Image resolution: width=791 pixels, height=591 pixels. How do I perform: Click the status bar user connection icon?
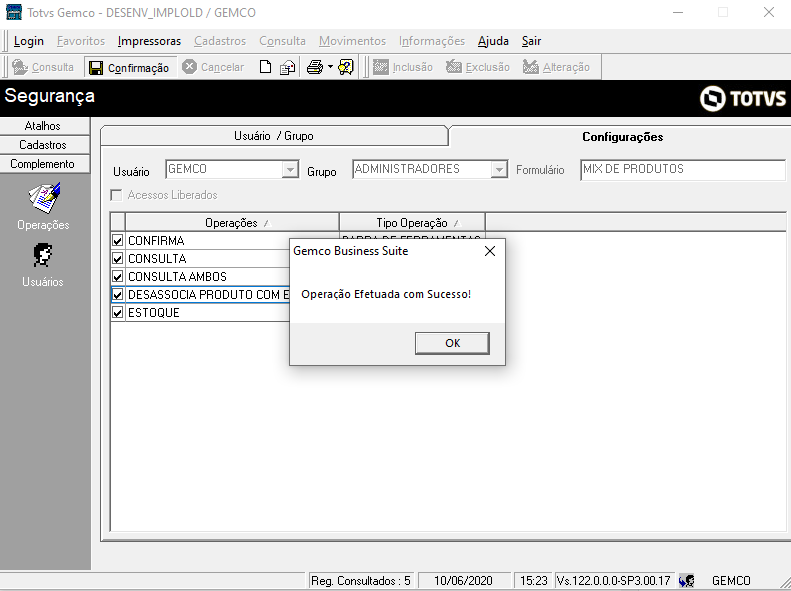tap(687, 581)
